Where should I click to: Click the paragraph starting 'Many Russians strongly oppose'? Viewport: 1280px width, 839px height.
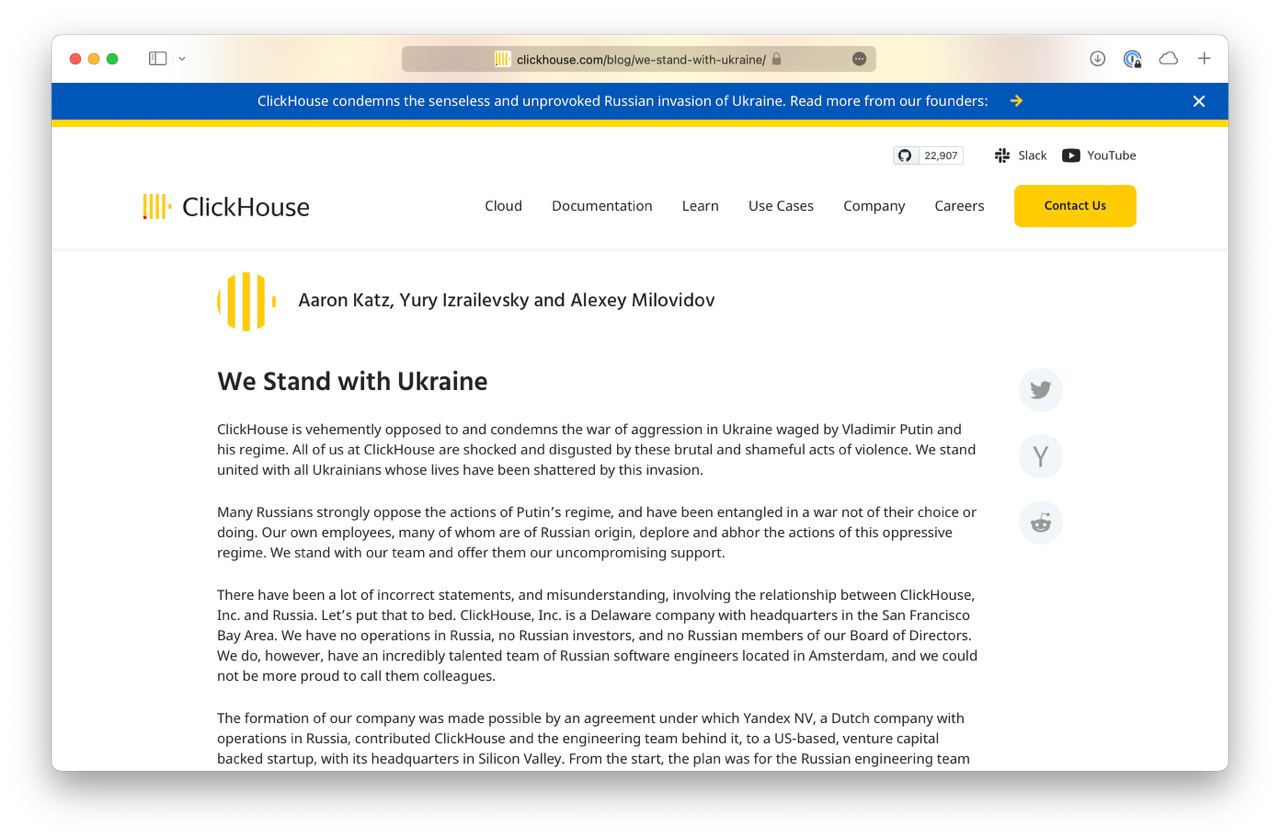[x=597, y=532]
